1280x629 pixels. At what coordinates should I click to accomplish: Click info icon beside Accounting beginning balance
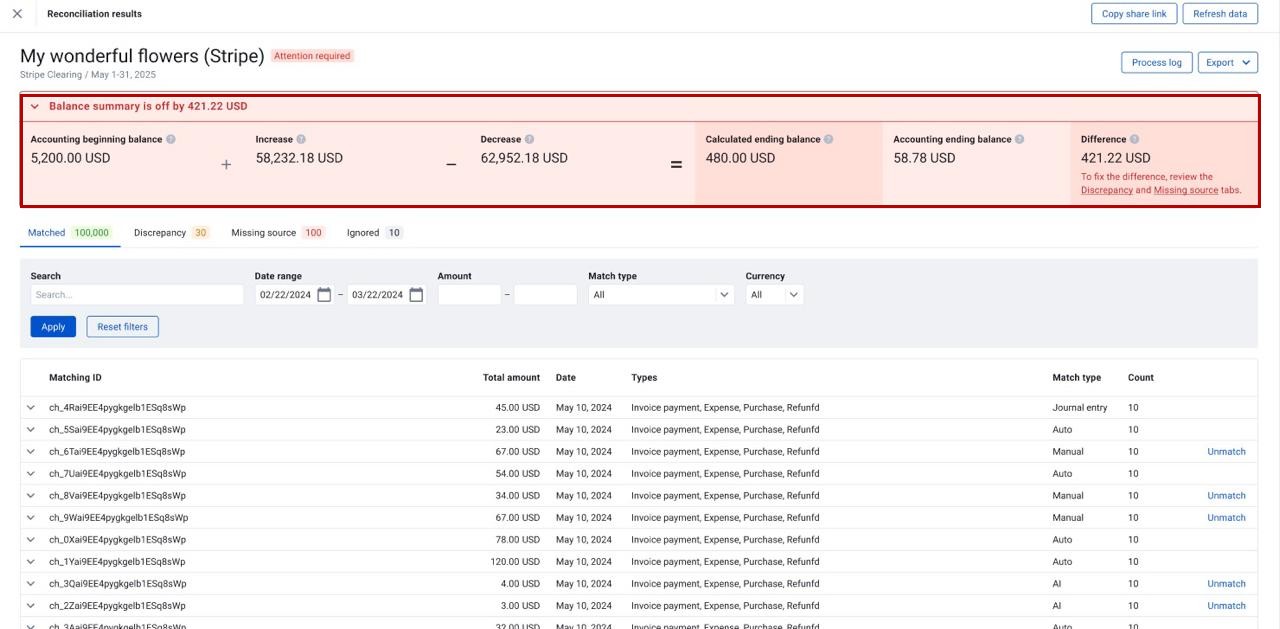(x=171, y=139)
